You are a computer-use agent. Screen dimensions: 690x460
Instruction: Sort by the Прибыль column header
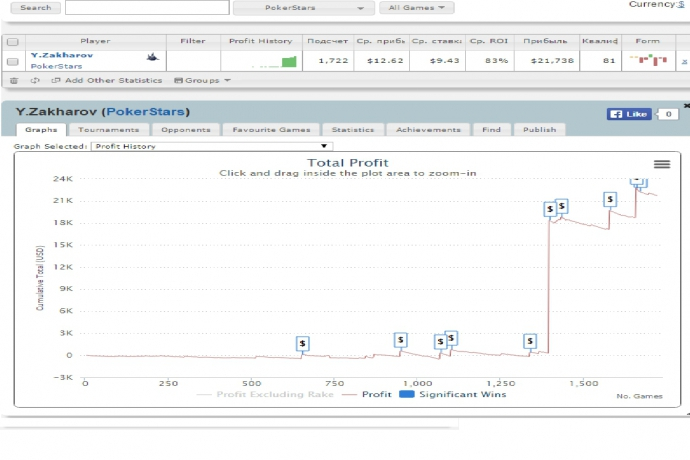click(x=546, y=41)
